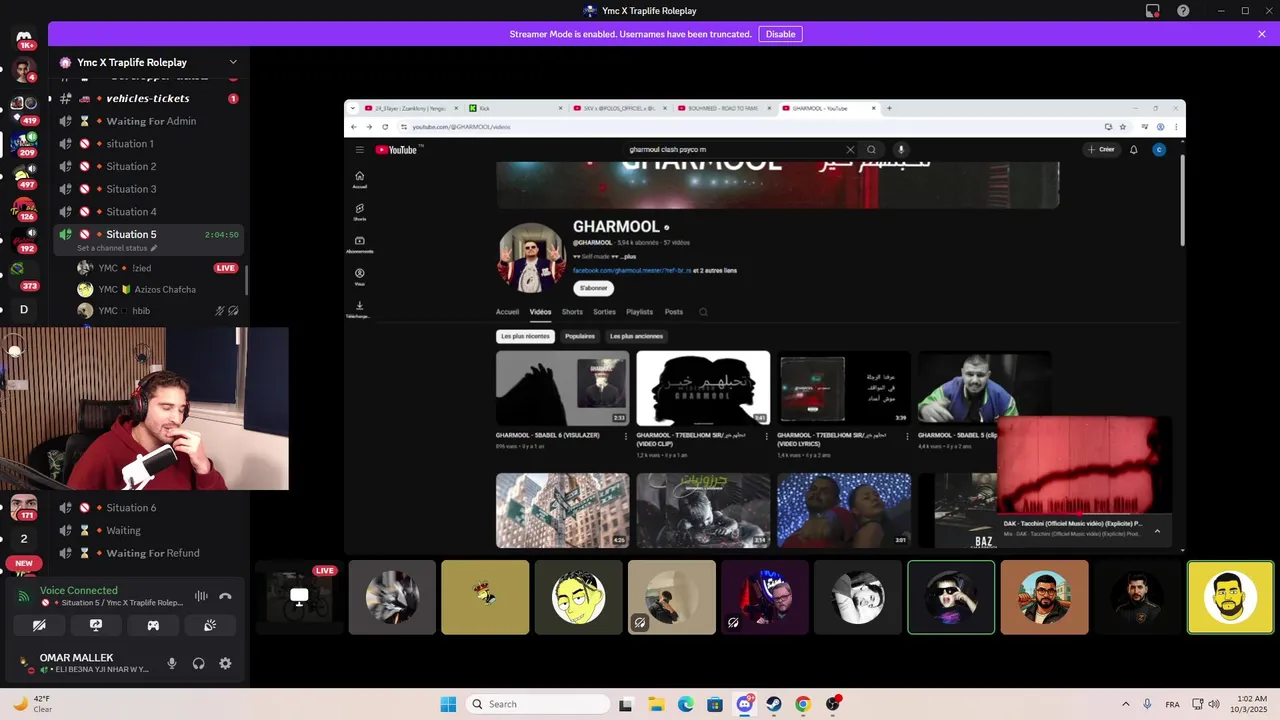Show hidden system tray icons chevron
Screen dimensions: 1280x720
point(1125,704)
